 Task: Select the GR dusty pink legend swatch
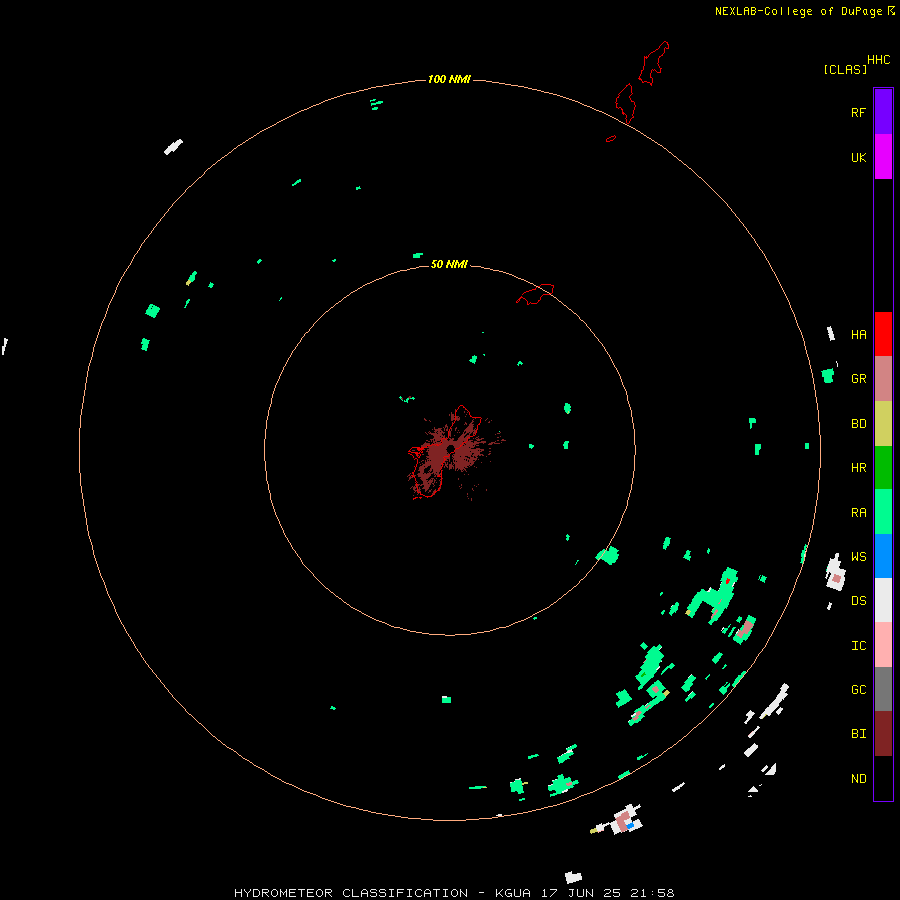[883, 379]
